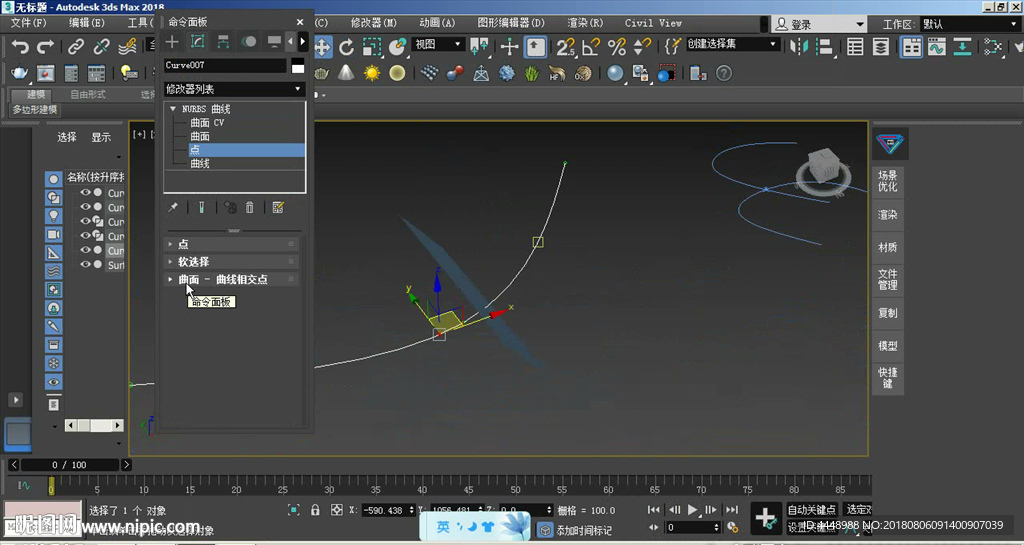Click the Isolate Selection icon in the status bar
The image size is (1024, 545).
click(x=294, y=510)
